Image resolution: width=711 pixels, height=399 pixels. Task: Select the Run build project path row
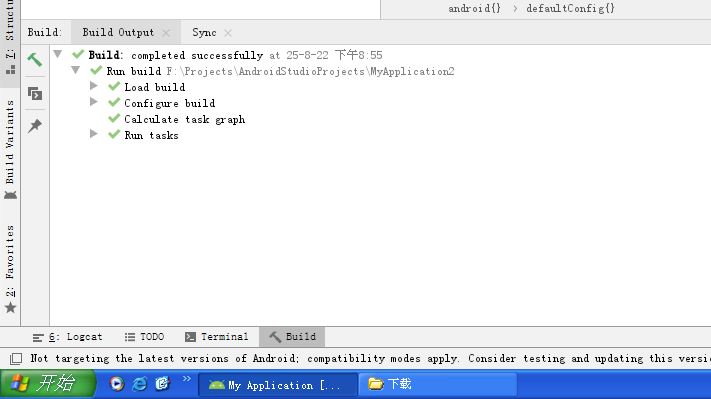pyautogui.click(x=280, y=71)
